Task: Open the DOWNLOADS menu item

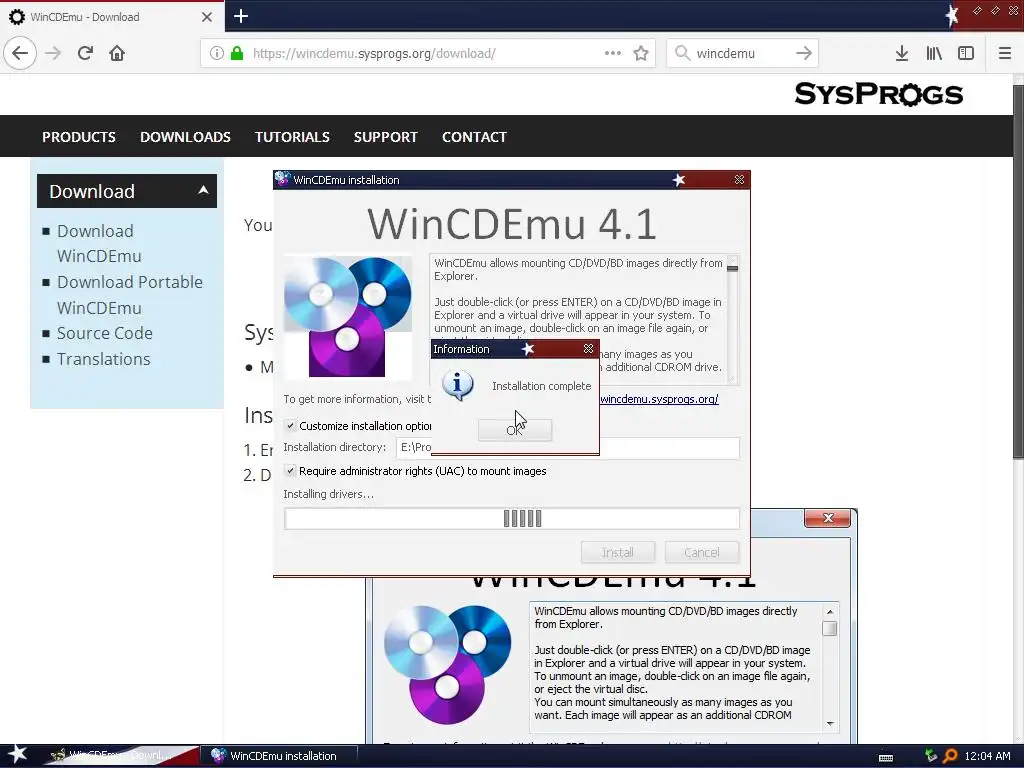Action: [x=185, y=137]
